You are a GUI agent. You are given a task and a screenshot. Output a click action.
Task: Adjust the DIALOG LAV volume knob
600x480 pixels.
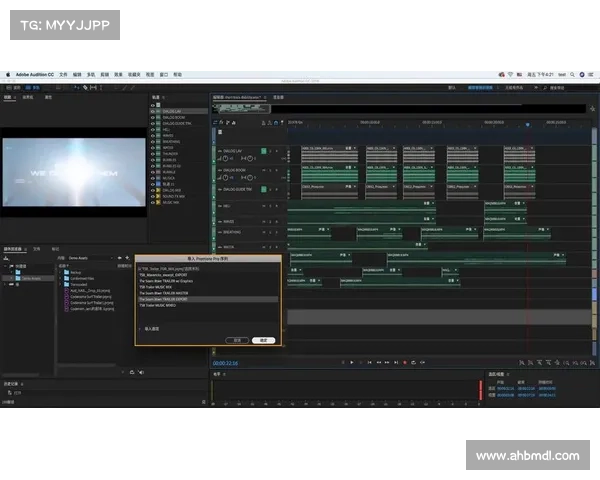tap(225, 158)
